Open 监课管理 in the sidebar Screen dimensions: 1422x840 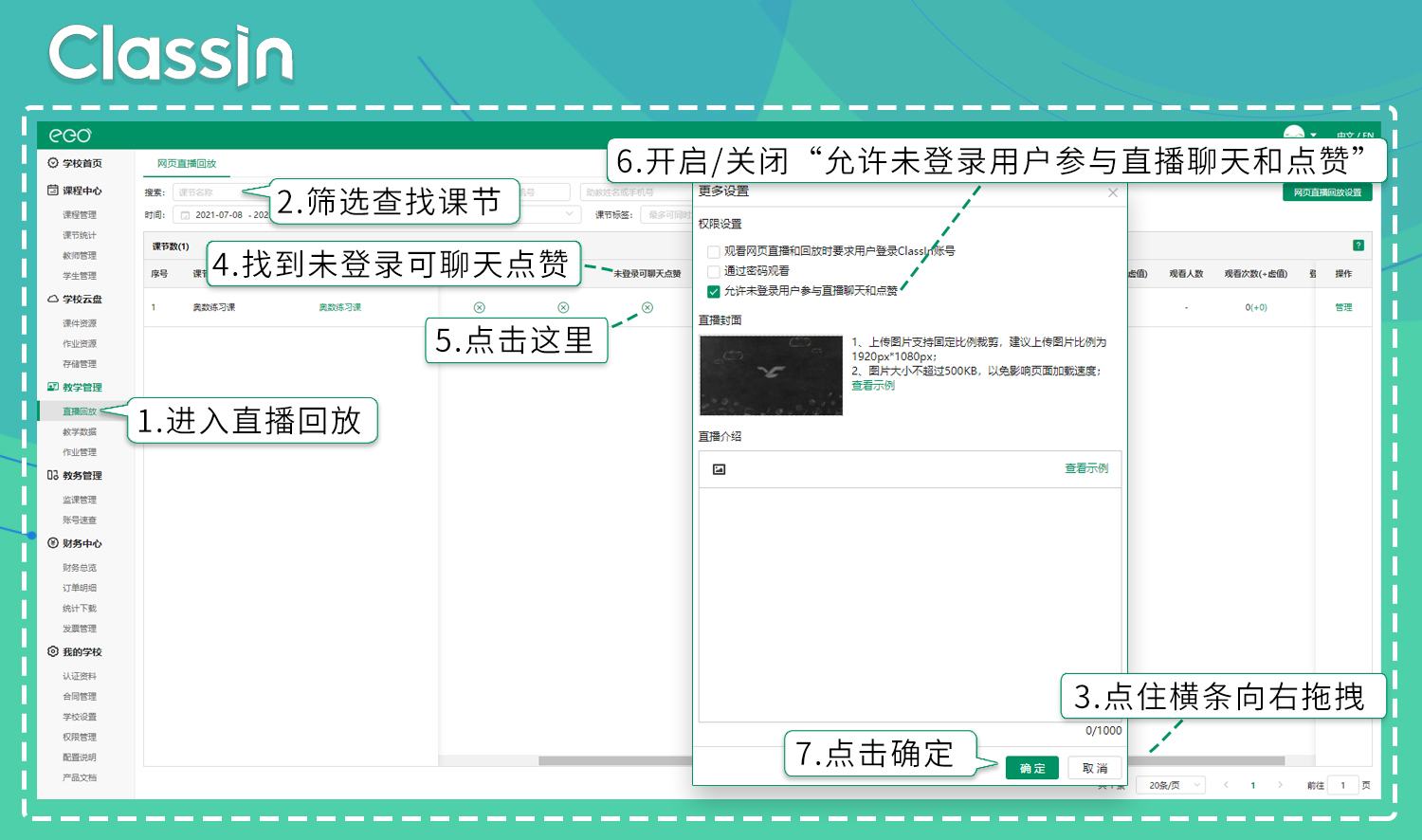80,500
